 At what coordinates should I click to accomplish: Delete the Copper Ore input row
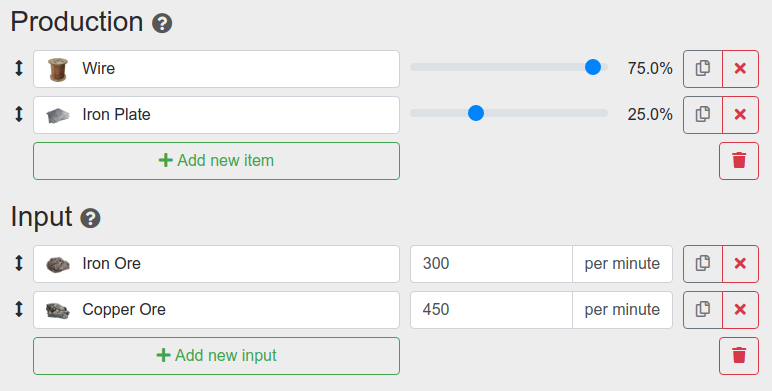(740, 310)
